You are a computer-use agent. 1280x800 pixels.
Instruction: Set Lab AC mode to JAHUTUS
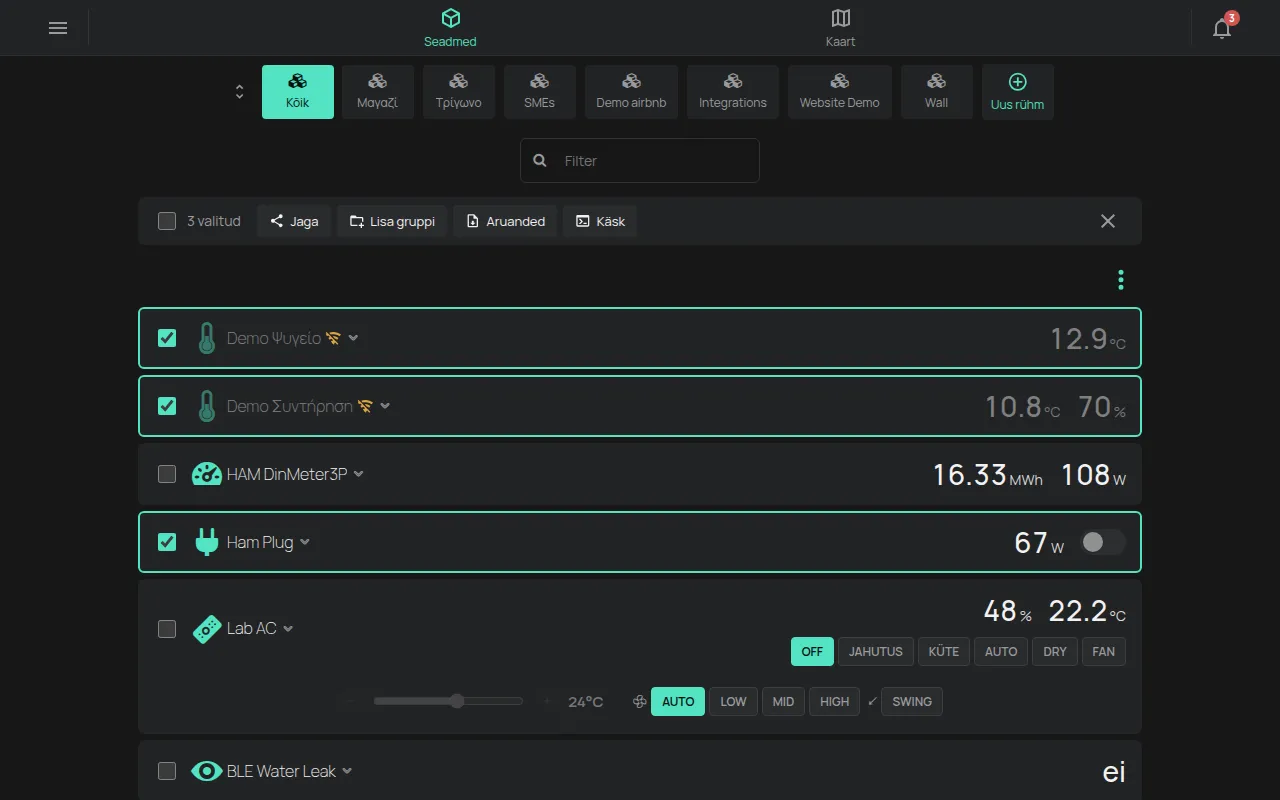point(876,651)
